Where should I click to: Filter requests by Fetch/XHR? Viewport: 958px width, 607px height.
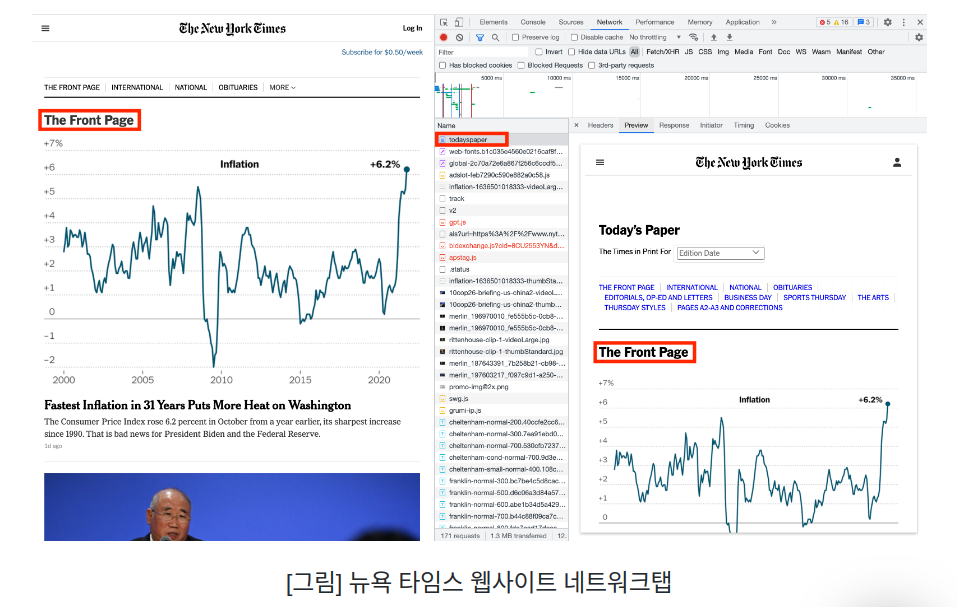click(662, 52)
